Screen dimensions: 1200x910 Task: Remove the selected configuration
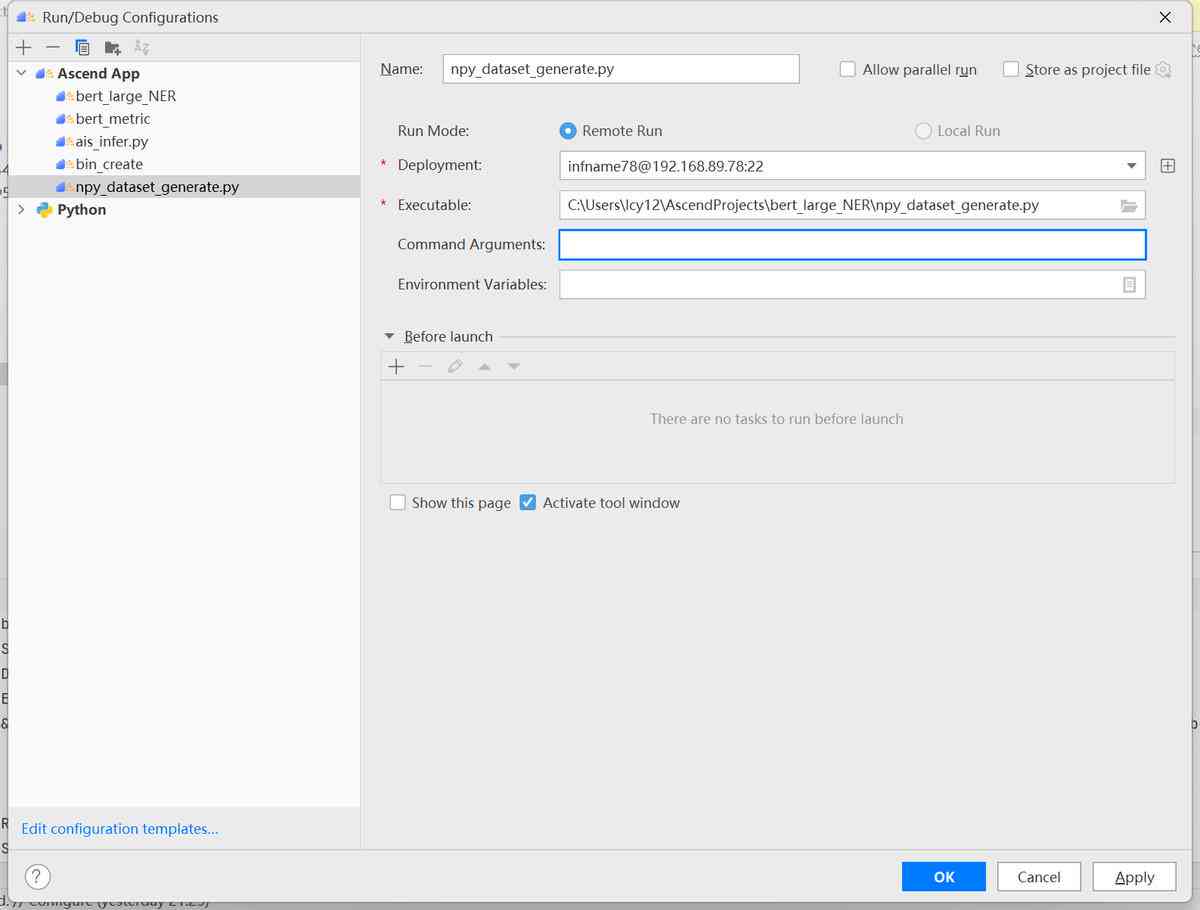pyautogui.click(x=53, y=47)
